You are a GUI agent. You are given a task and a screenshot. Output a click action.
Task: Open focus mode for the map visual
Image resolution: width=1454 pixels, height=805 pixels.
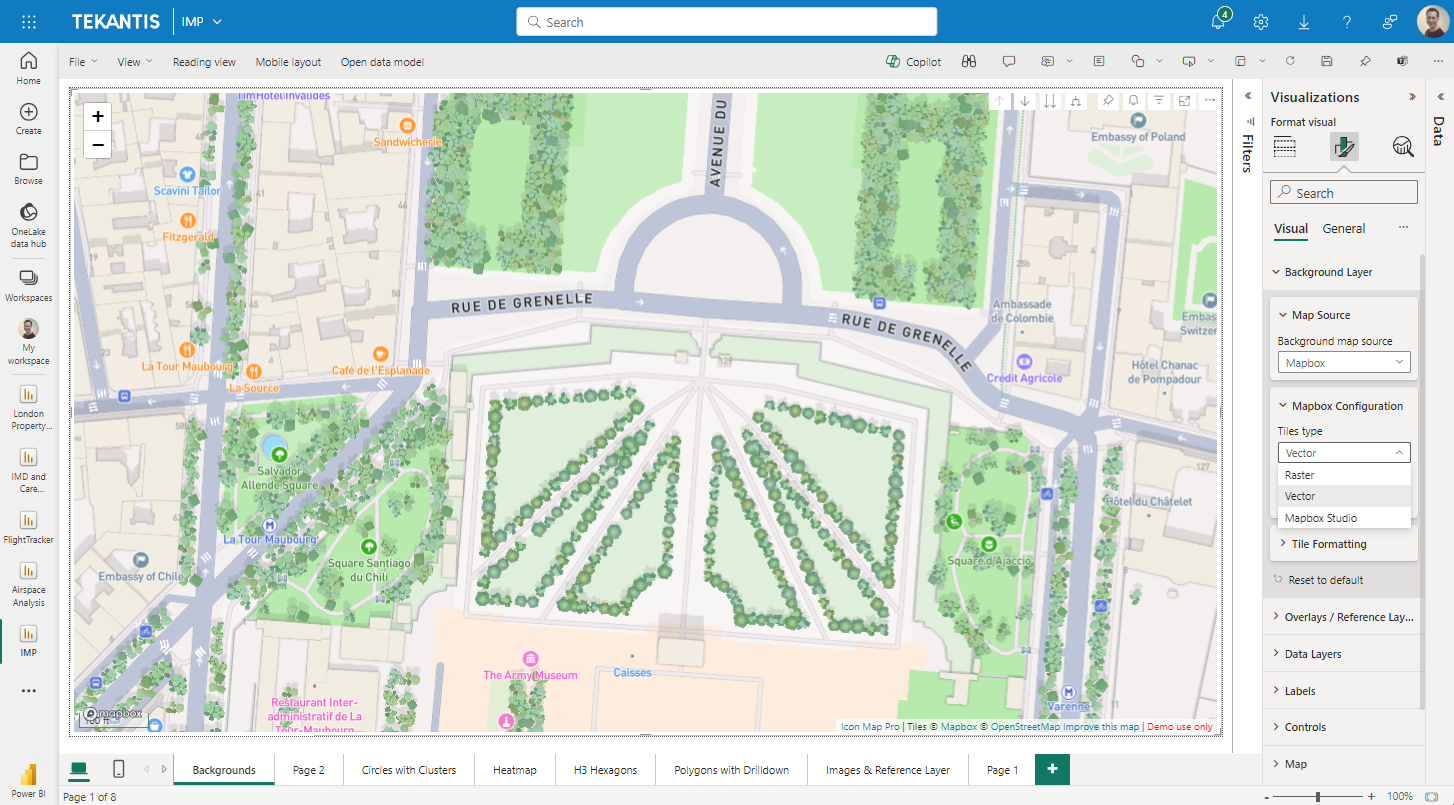point(1184,100)
